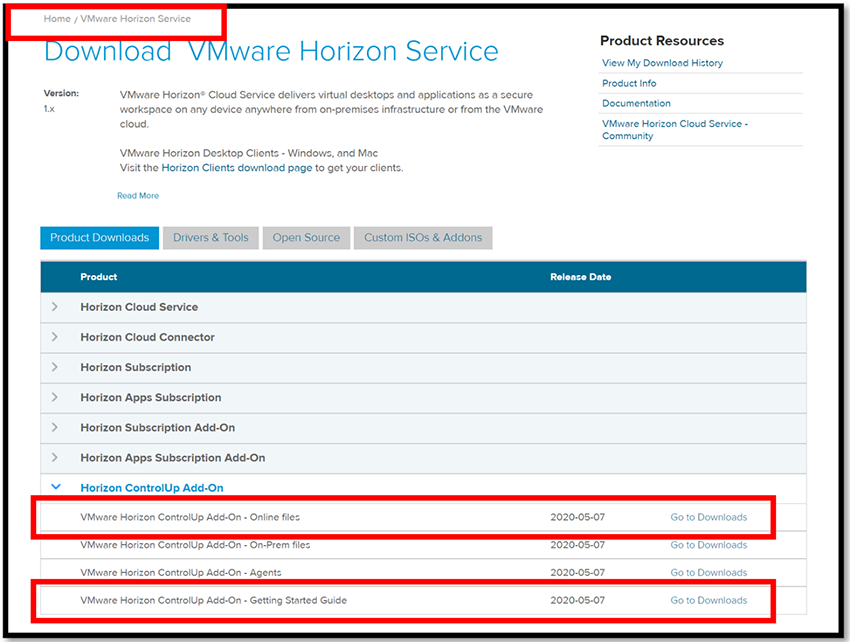Screen dimensions: 850x642
Task: Click the 1.x version value
Action: pyautogui.click(x=49, y=109)
